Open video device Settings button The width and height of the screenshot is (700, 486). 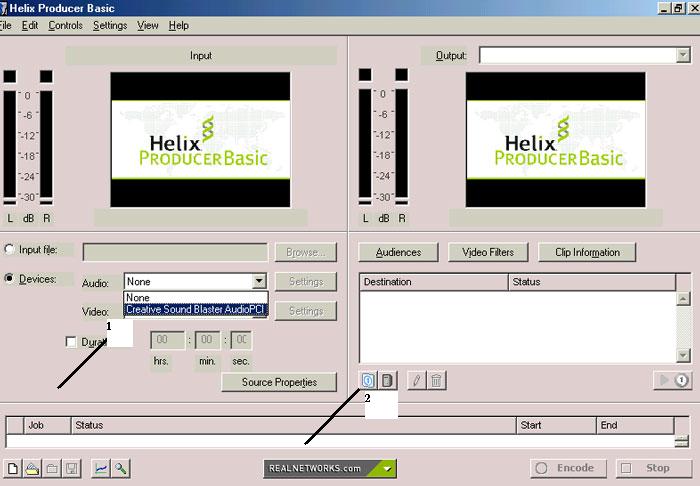click(306, 311)
